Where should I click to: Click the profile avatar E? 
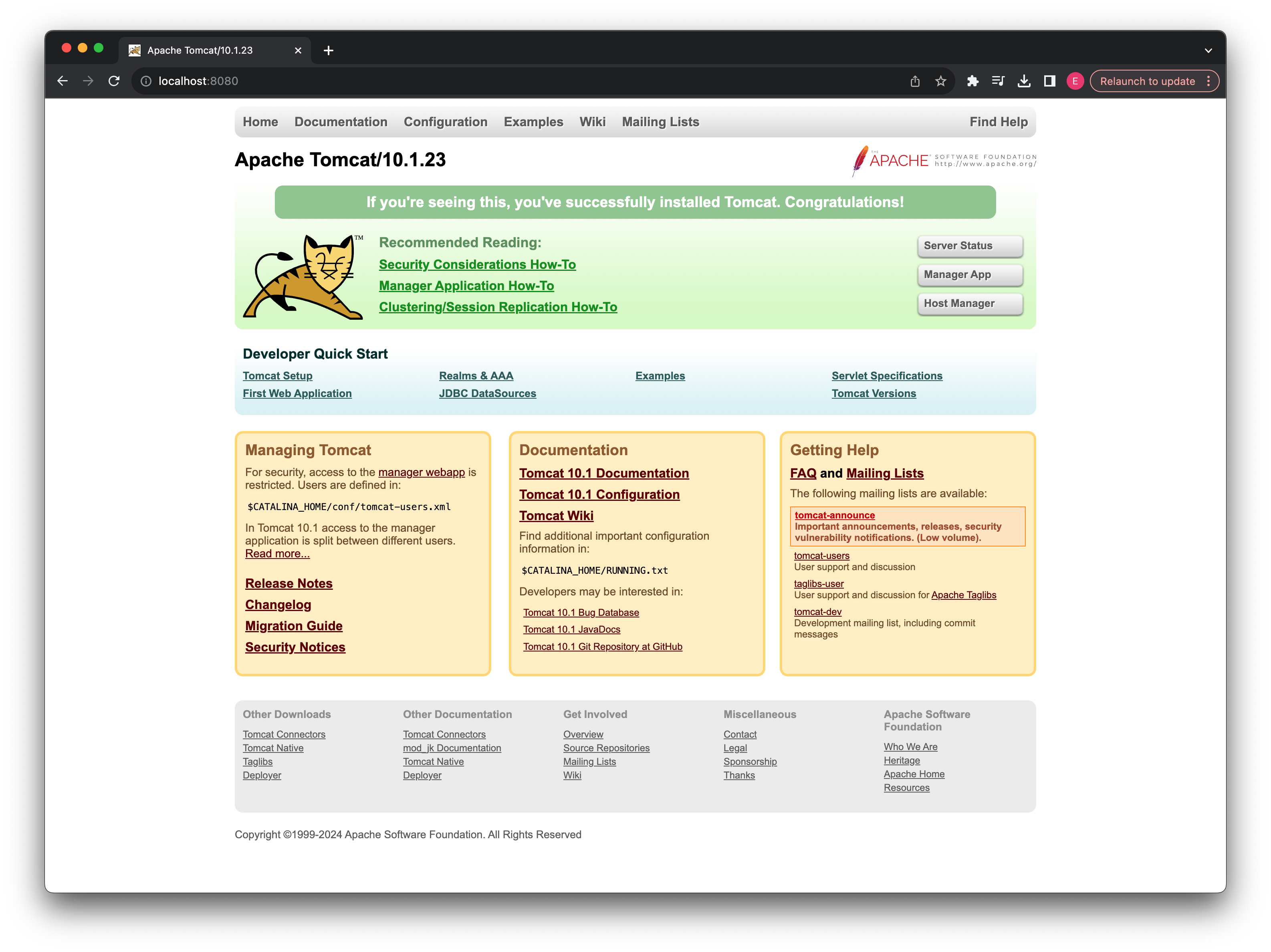pyautogui.click(x=1075, y=81)
